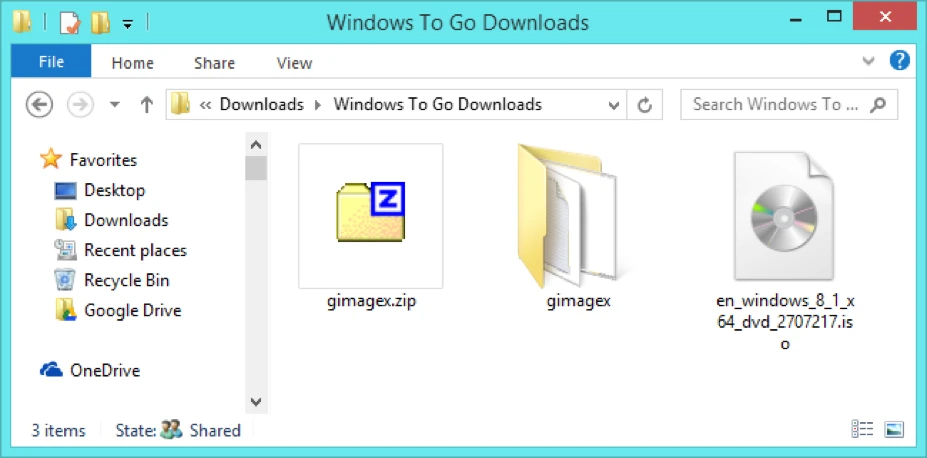Click the address bar folder icon

(180, 105)
